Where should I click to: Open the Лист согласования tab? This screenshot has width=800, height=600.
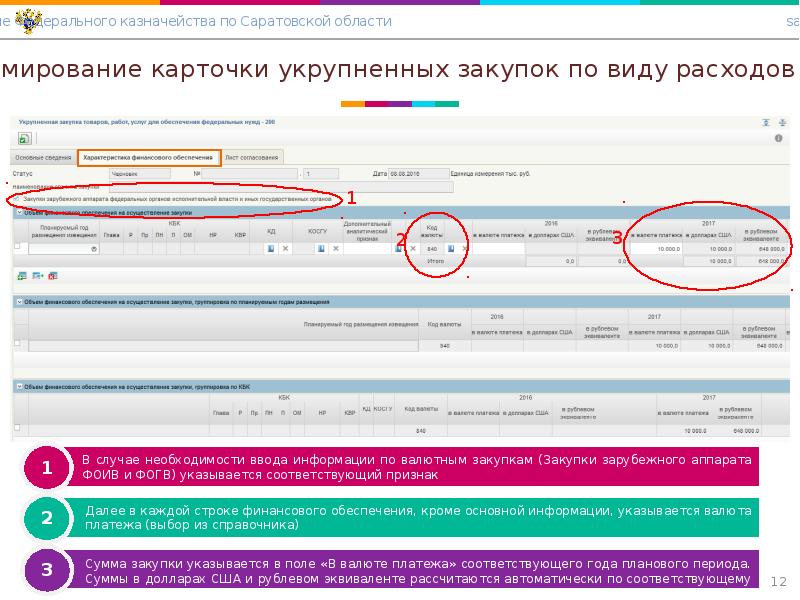(252, 157)
